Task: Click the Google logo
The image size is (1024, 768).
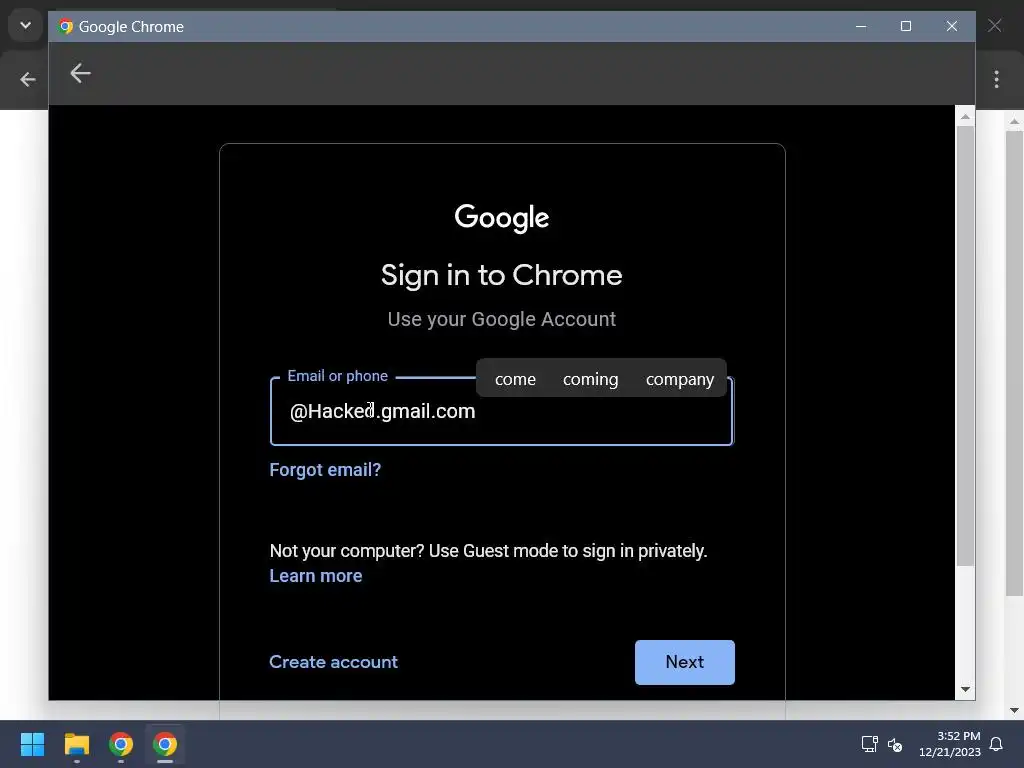Action: coord(502,217)
